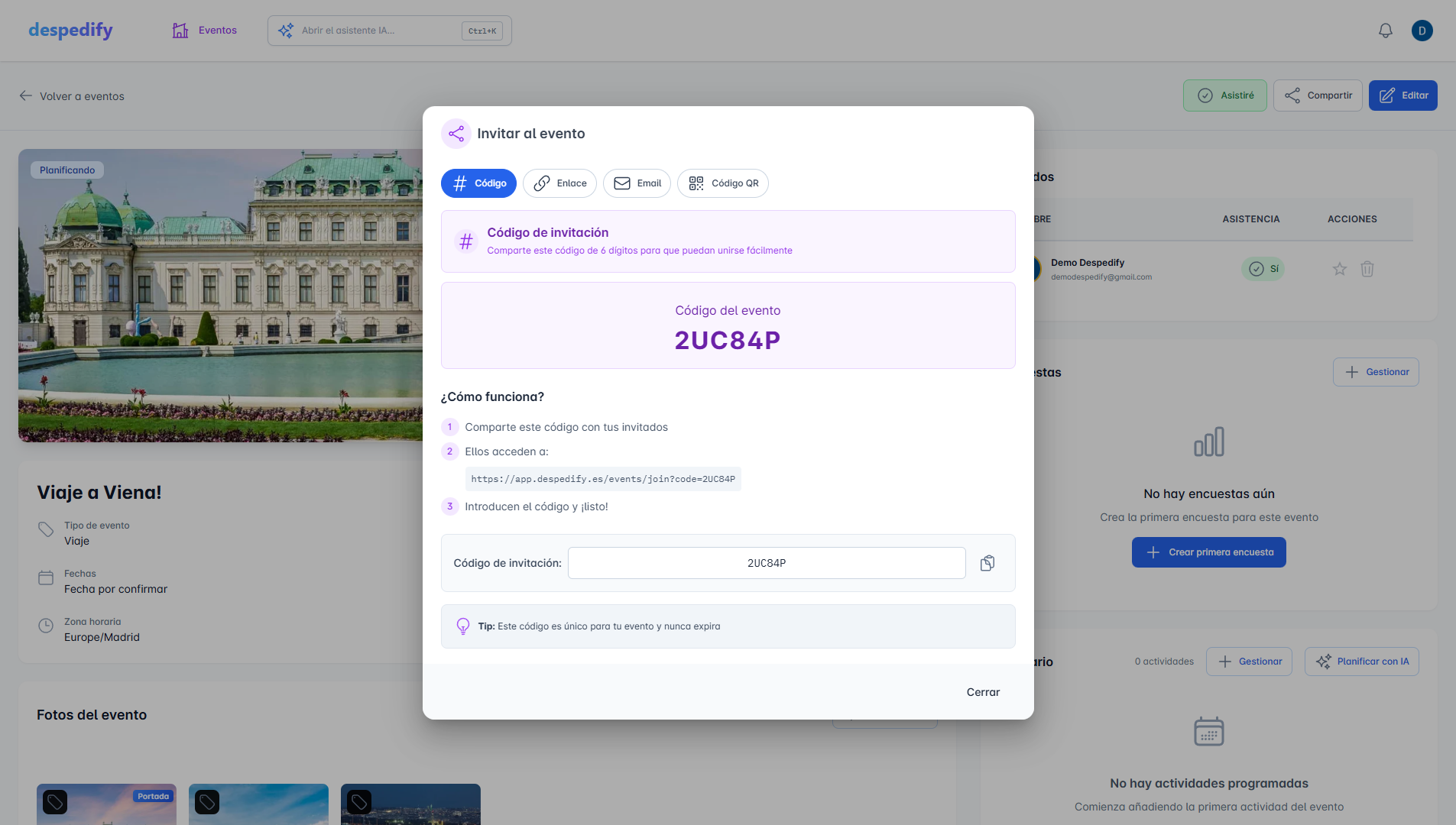Toggle the Sí attendance badge
The height and width of the screenshot is (825, 1456).
(x=1263, y=269)
